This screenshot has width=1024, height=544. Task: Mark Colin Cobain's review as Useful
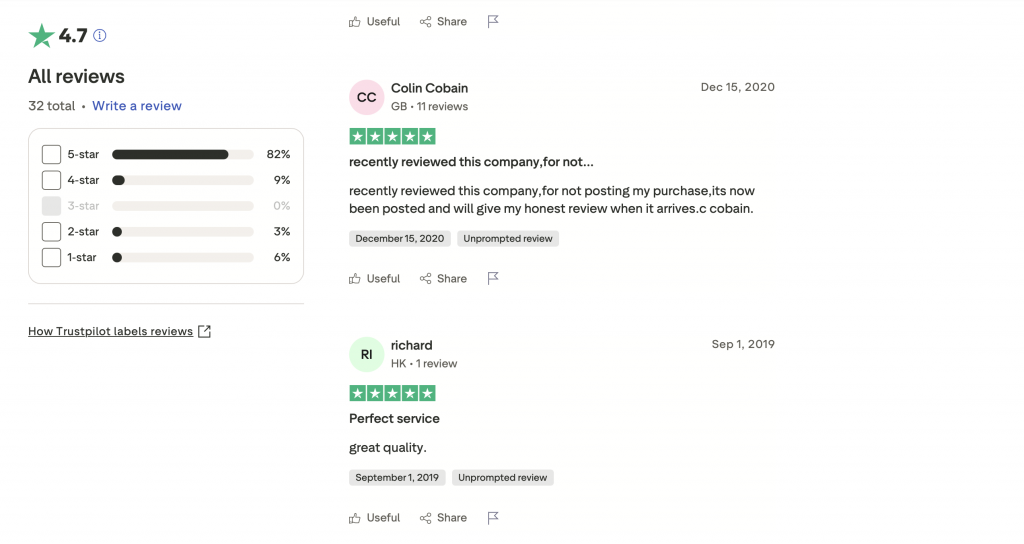point(375,279)
